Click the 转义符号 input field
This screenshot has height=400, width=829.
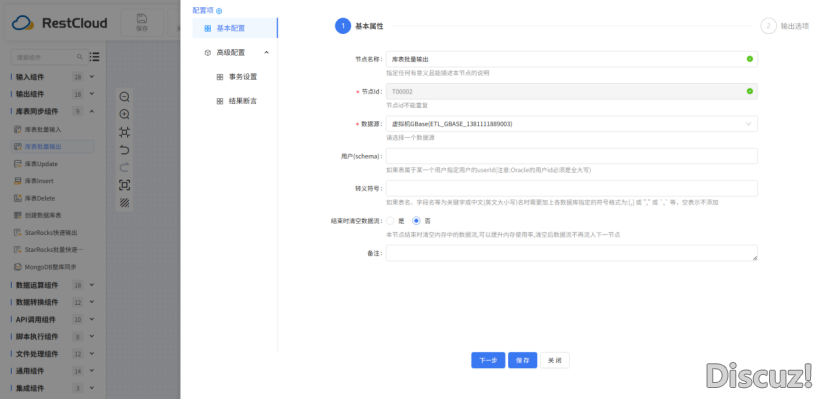tap(572, 188)
